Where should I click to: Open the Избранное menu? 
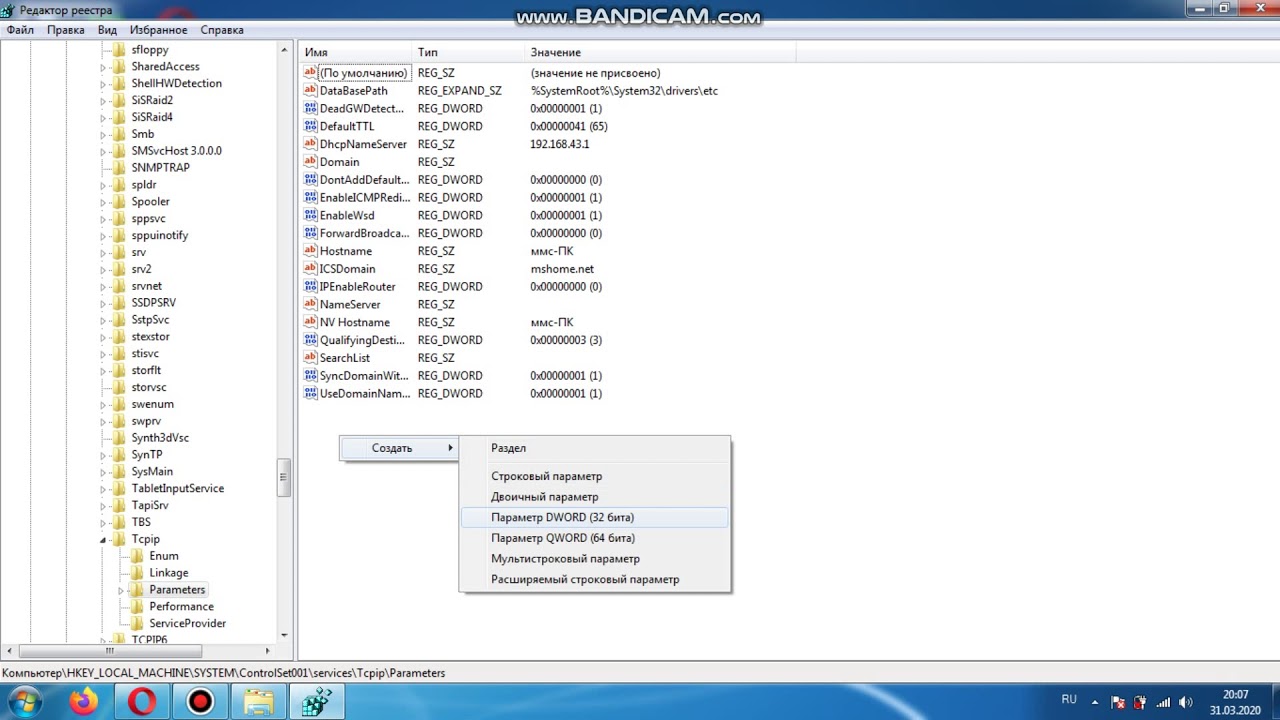(158, 30)
